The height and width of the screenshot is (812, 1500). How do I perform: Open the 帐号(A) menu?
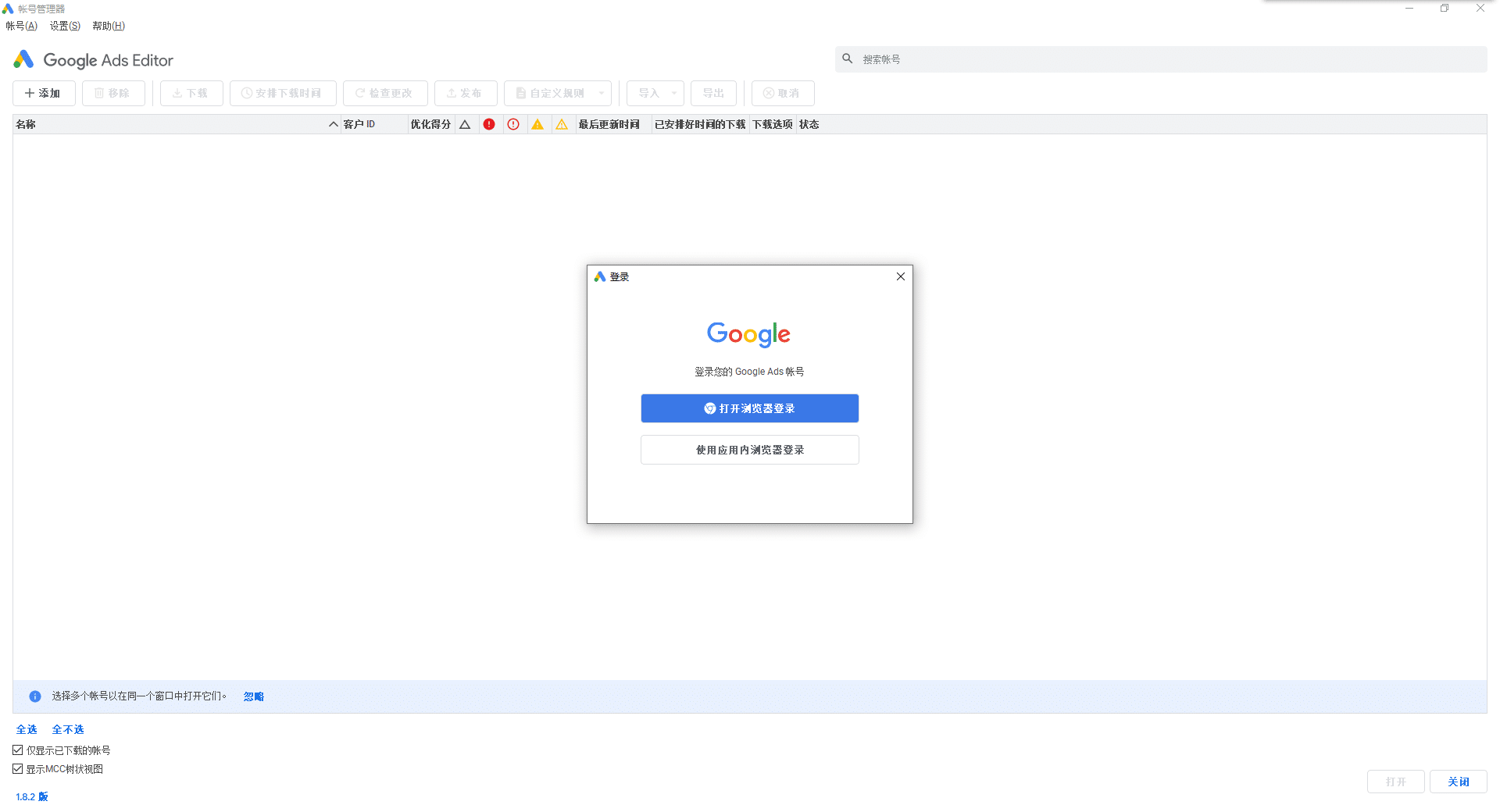pyautogui.click(x=22, y=26)
